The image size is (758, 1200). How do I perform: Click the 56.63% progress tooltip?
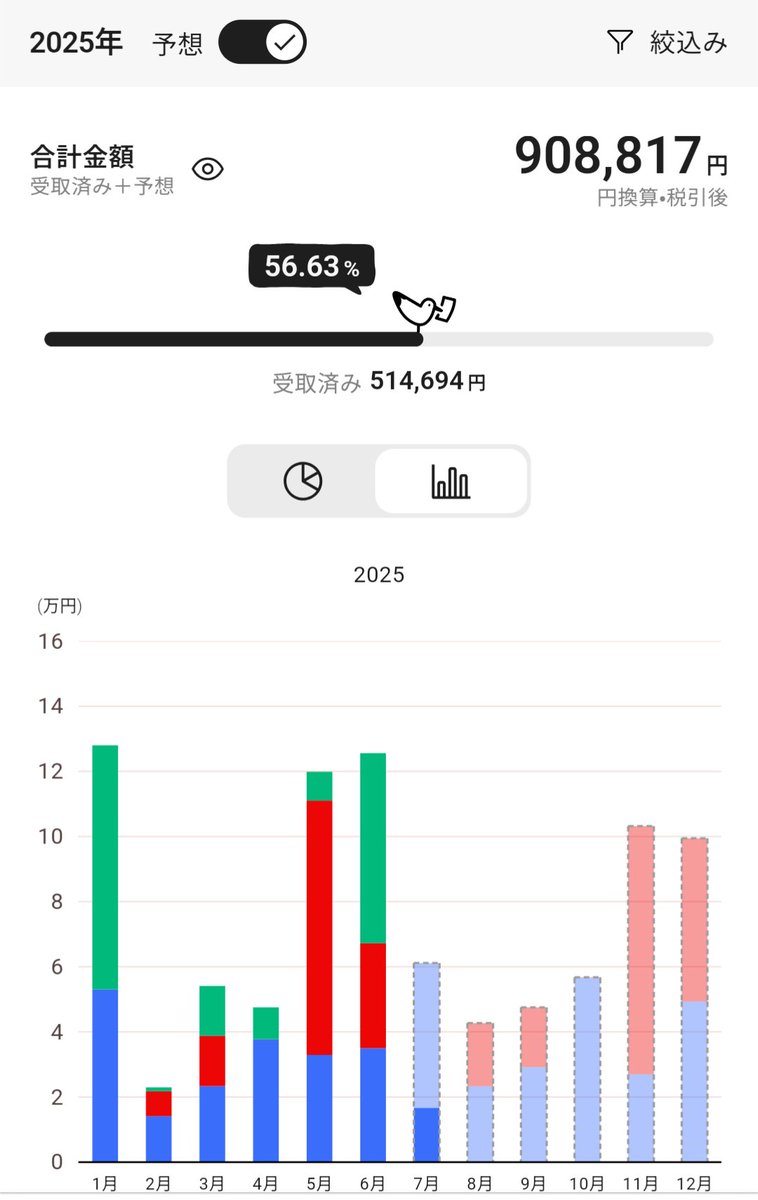pyautogui.click(x=311, y=267)
